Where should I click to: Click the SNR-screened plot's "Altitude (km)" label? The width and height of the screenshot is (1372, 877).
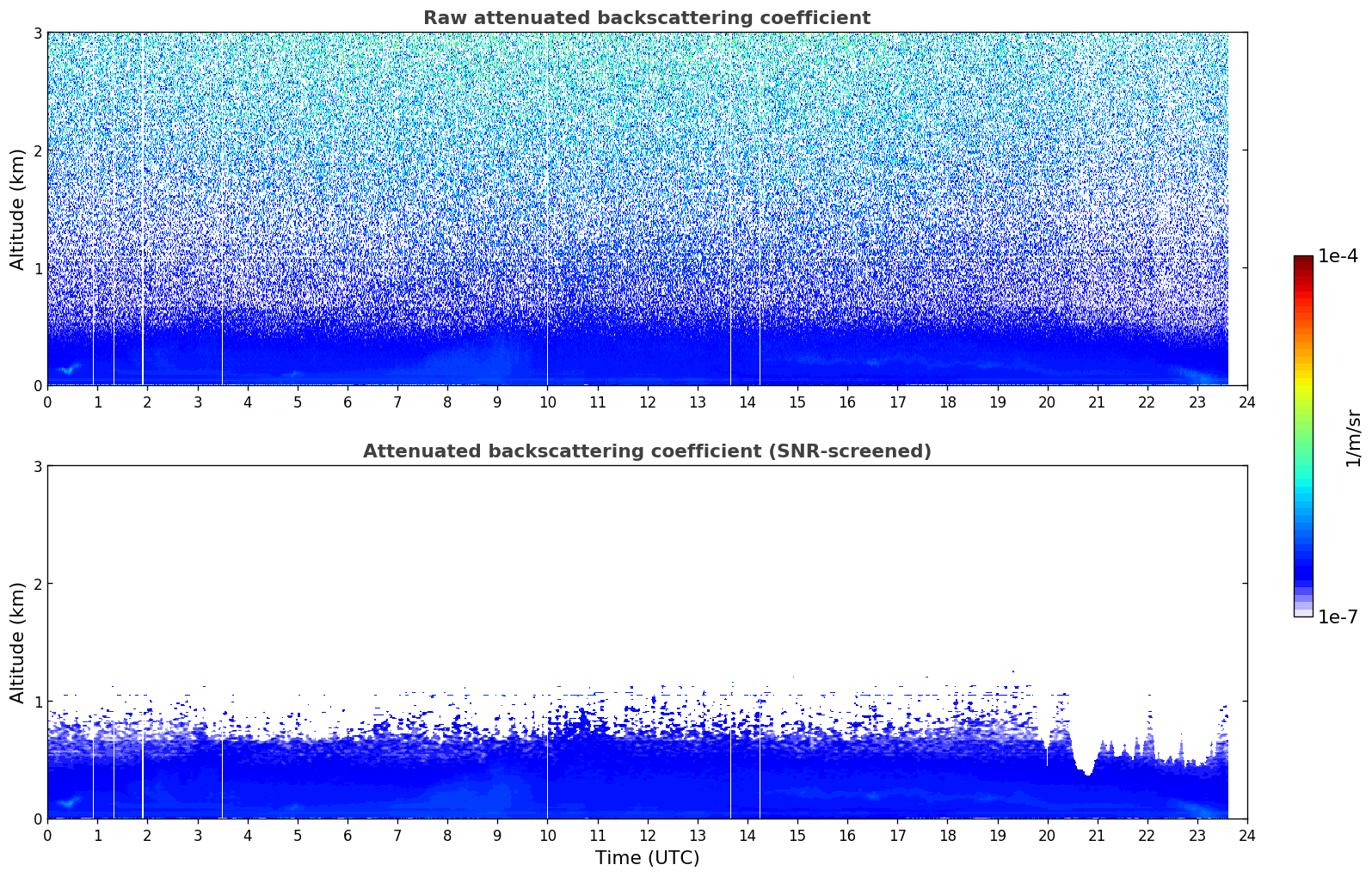[x=18, y=642]
